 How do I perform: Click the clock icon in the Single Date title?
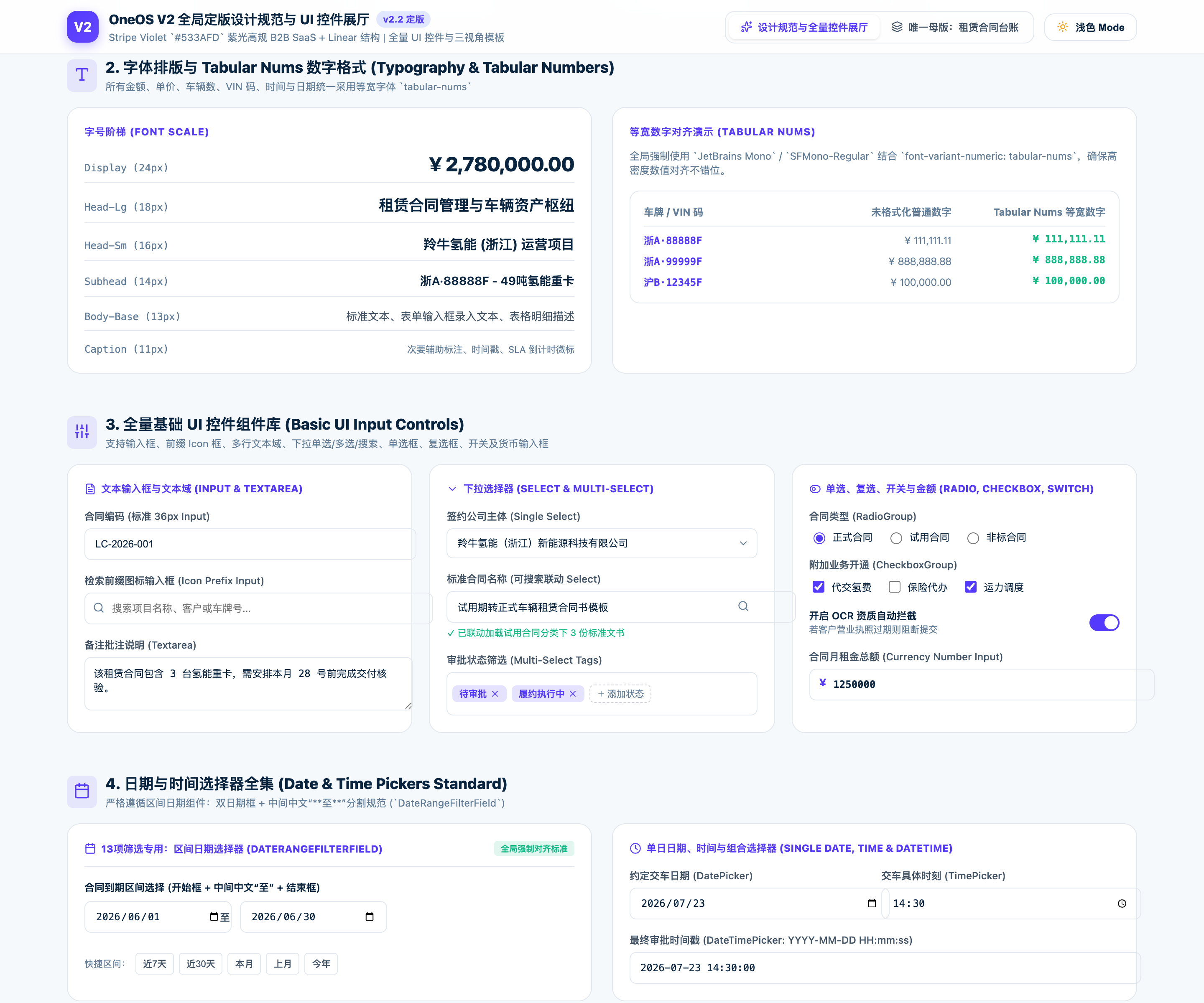635,848
